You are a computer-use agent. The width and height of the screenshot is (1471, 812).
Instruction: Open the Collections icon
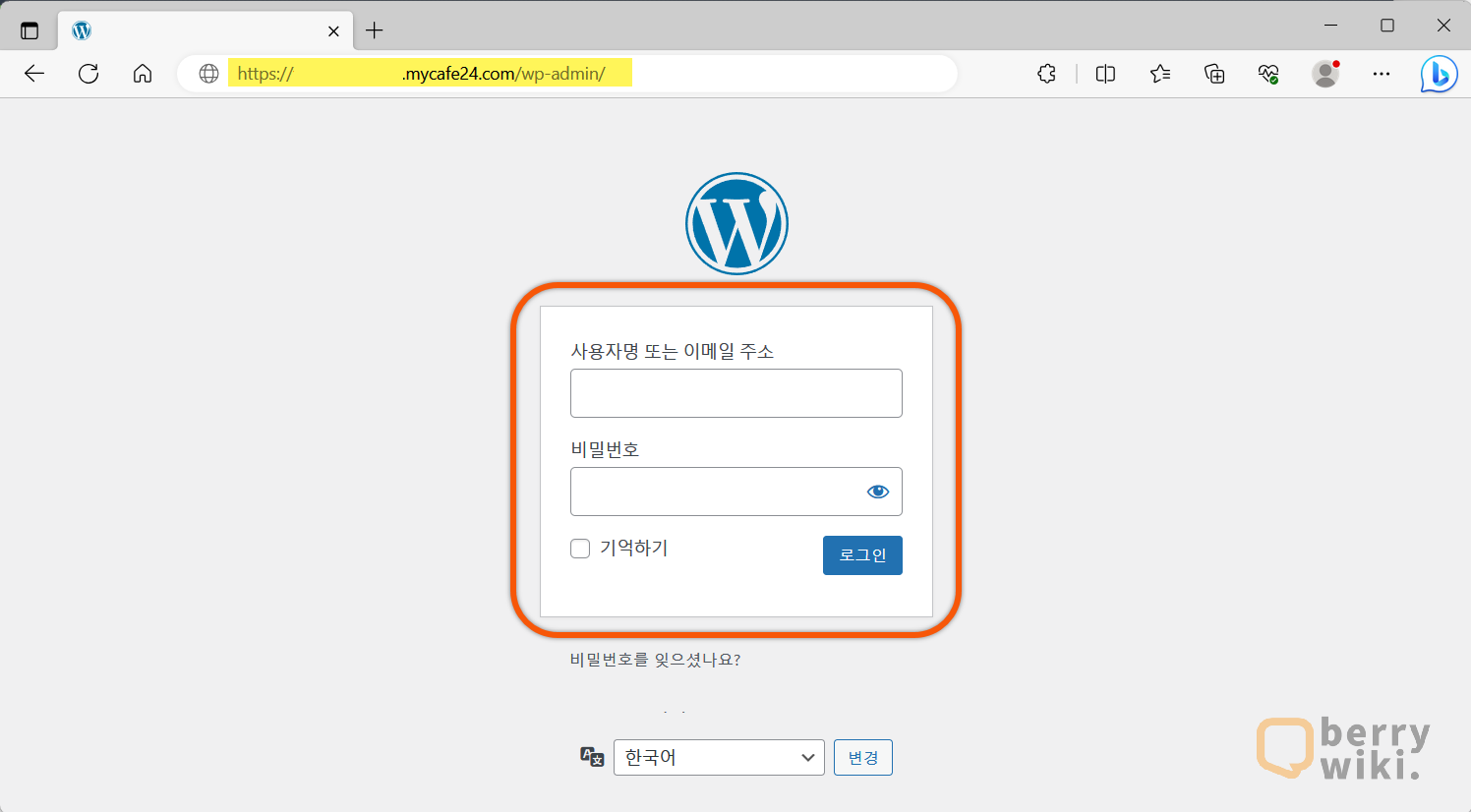[x=1214, y=74]
